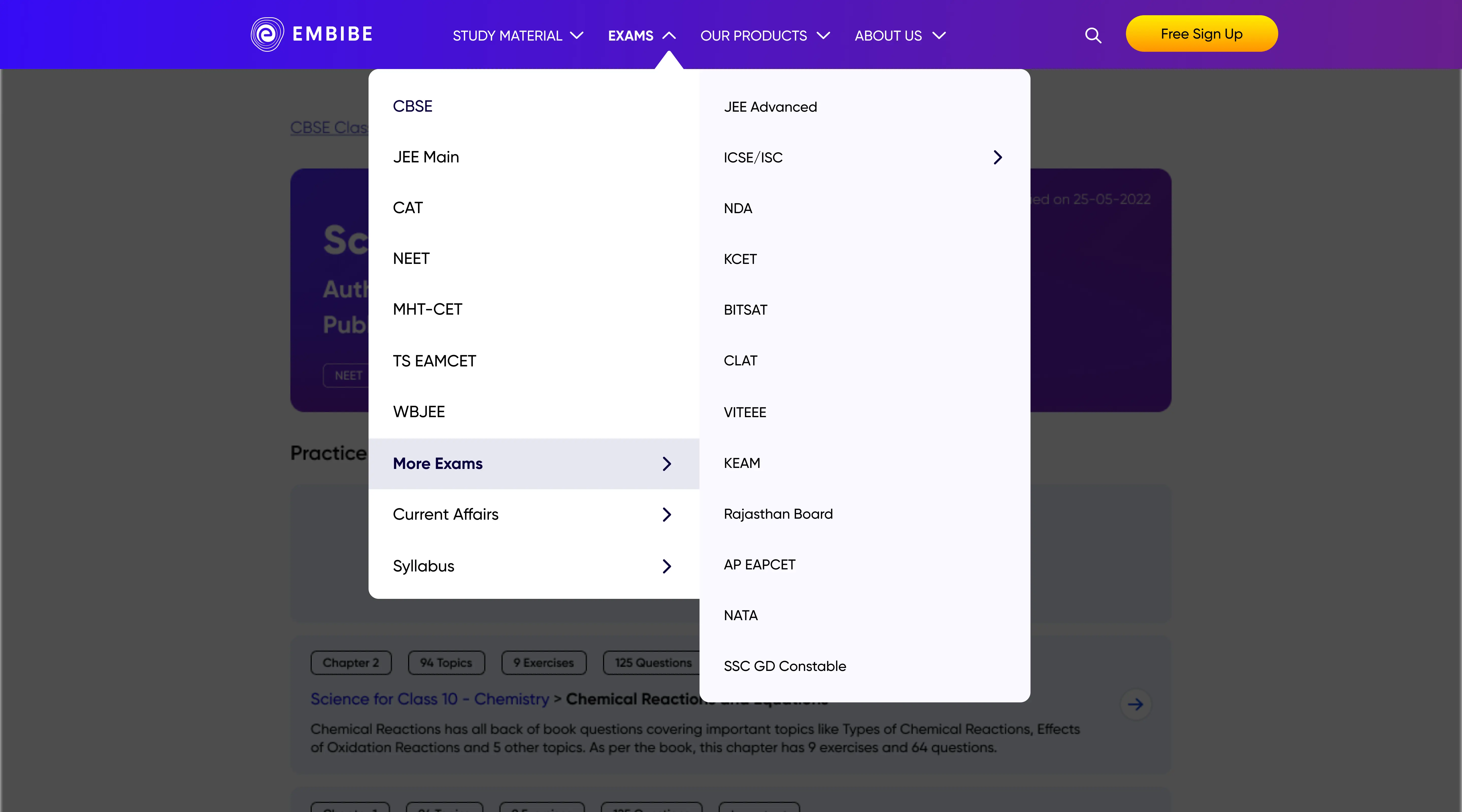The height and width of the screenshot is (812, 1462).
Task: Expand the Study Material dropdown
Action: click(x=518, y=36)
